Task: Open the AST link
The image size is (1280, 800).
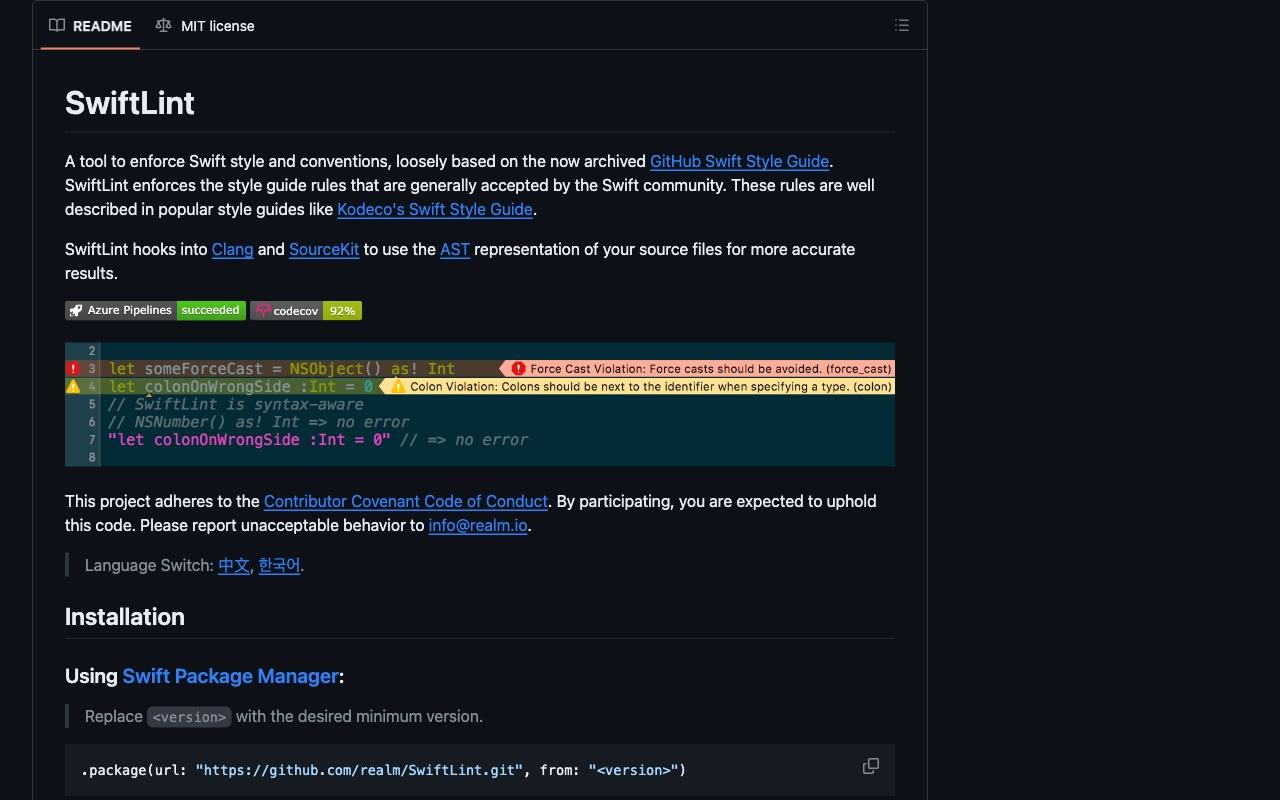Action: 455,249
